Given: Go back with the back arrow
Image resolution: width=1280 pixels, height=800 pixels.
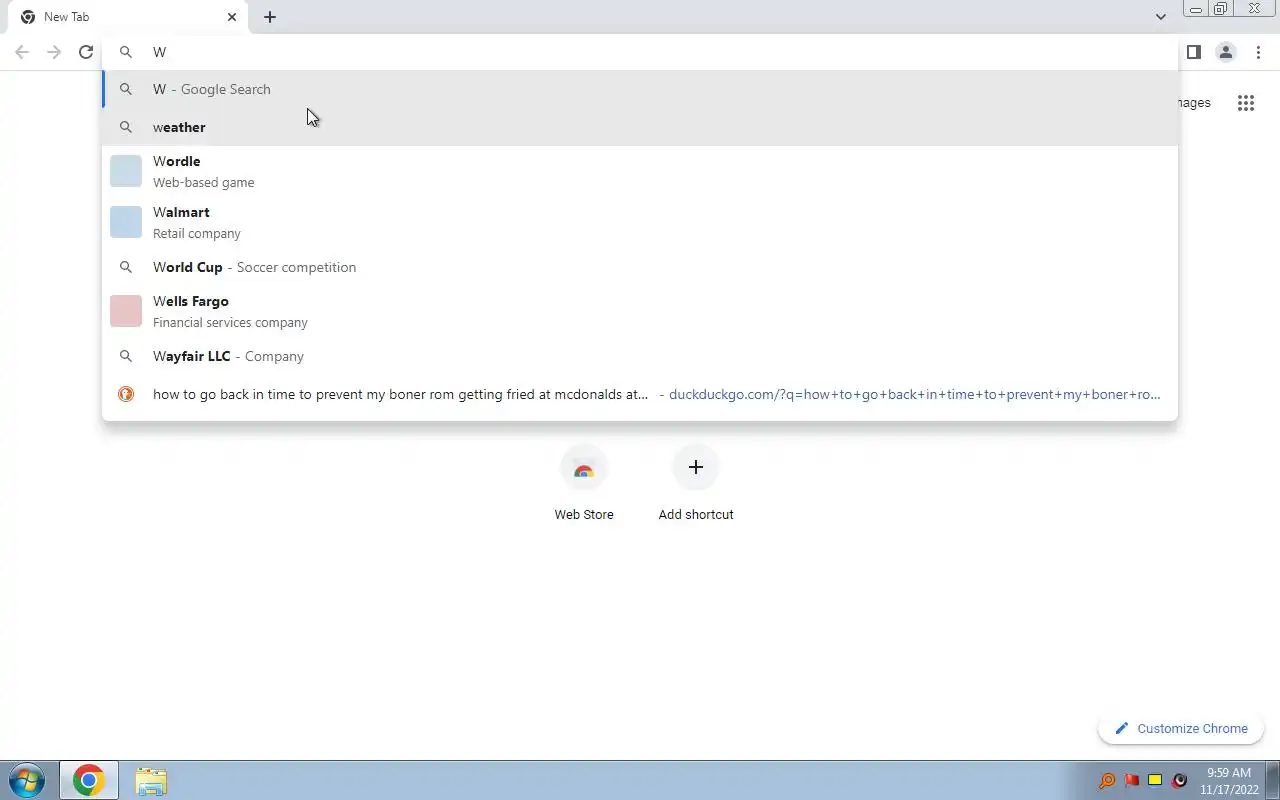Looking at the screenshot, I should point(22,52).
